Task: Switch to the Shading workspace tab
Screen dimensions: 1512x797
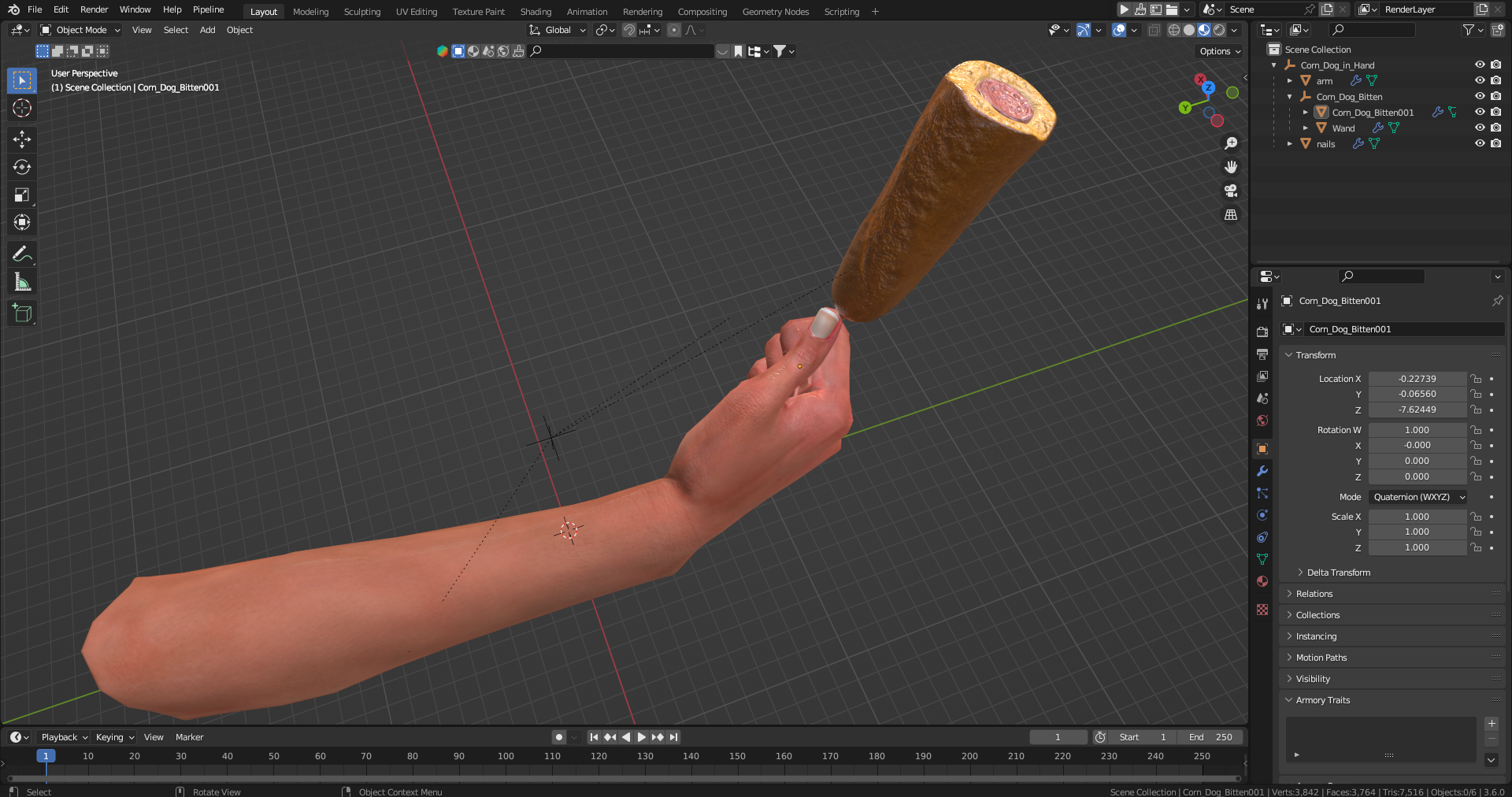Action: tap(535, 12)
